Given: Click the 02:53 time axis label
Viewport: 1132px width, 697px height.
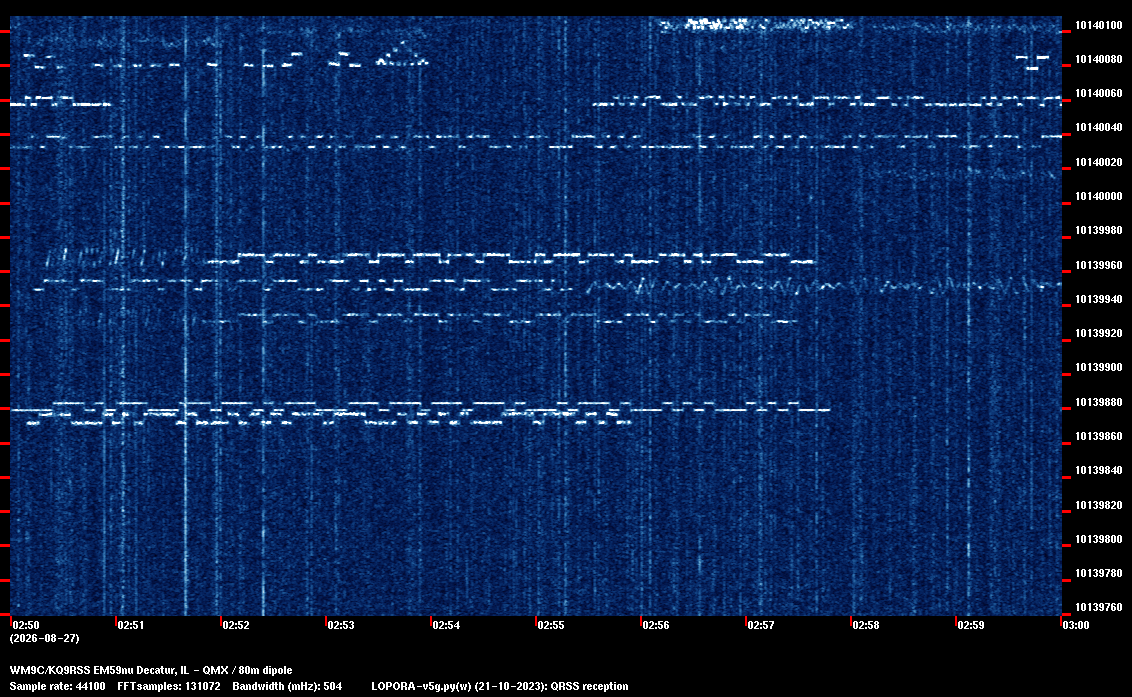Looking at the screenshot, I should click(341, 625).
